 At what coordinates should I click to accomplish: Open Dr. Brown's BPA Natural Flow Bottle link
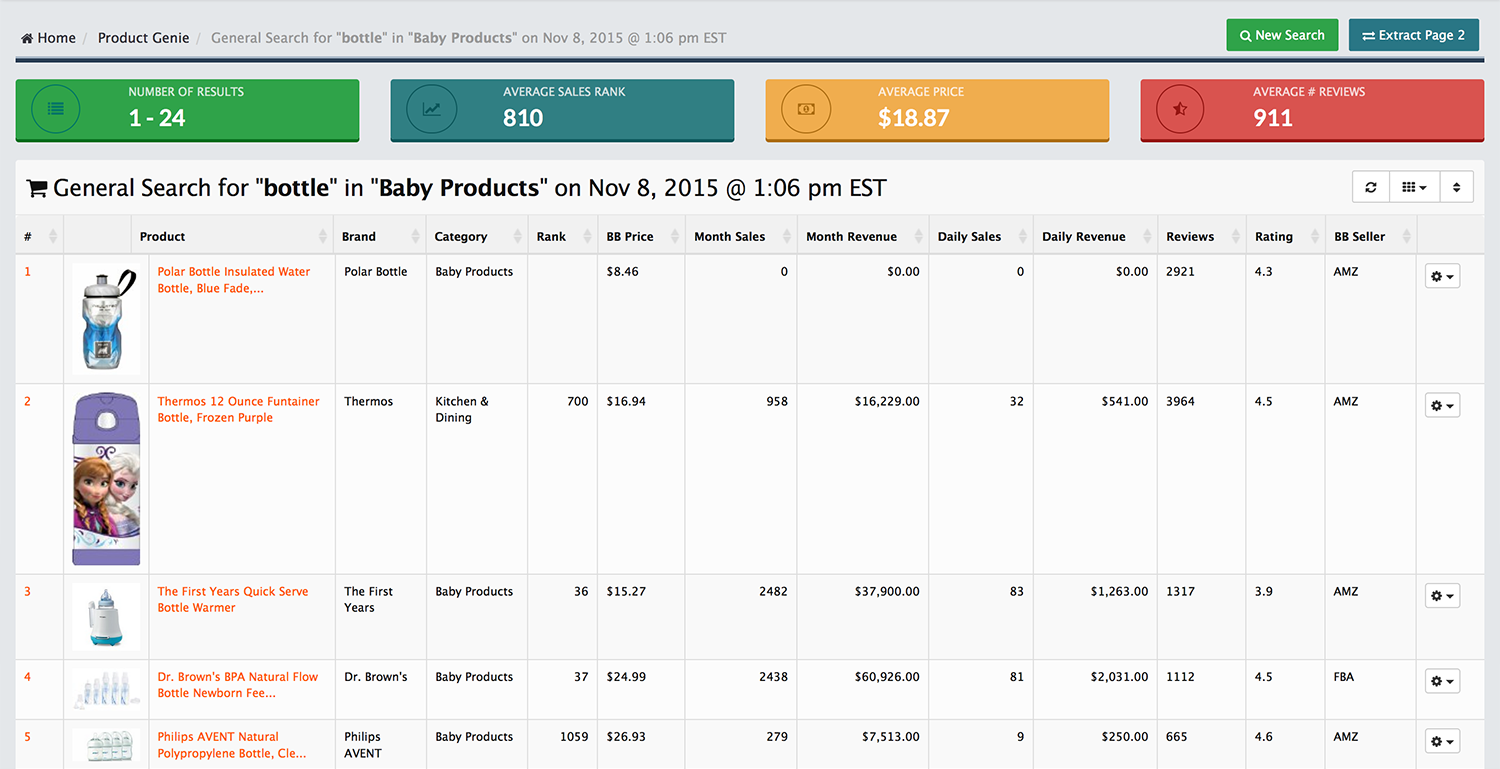pyautogui.click(x=238, y=685)
